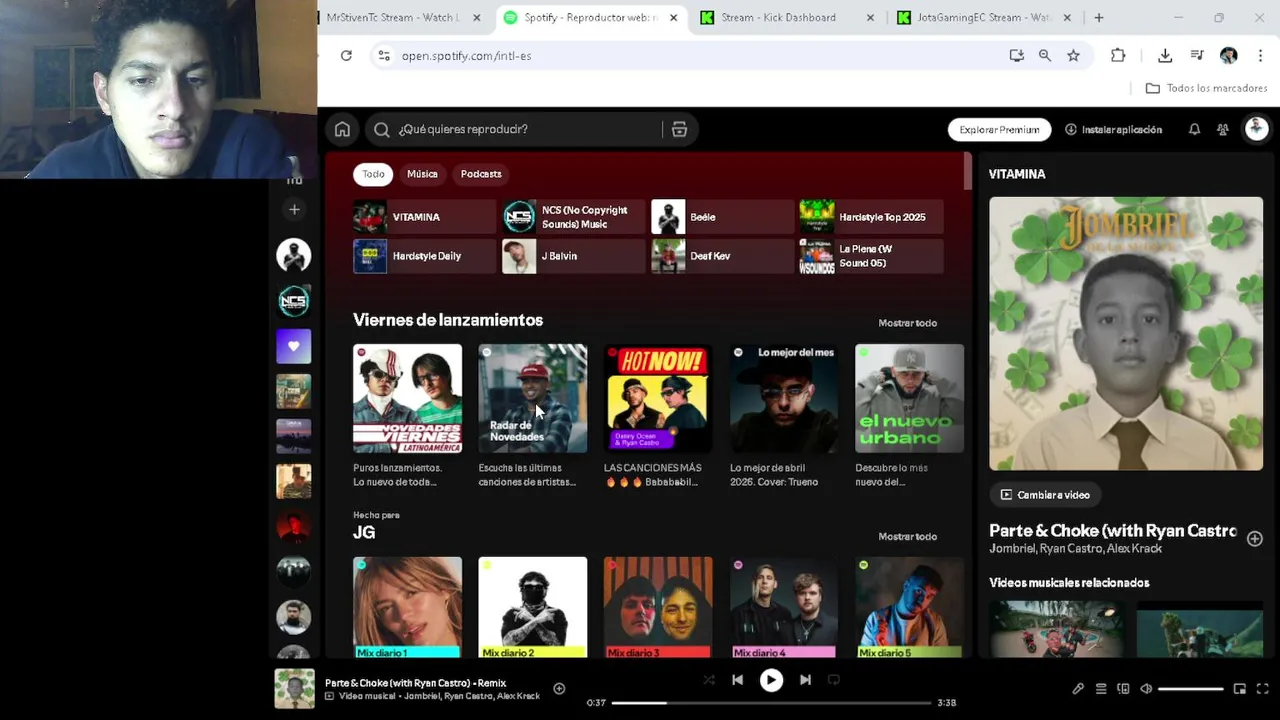
Task: Open a new browser tab
Action: pos(1098,17)
